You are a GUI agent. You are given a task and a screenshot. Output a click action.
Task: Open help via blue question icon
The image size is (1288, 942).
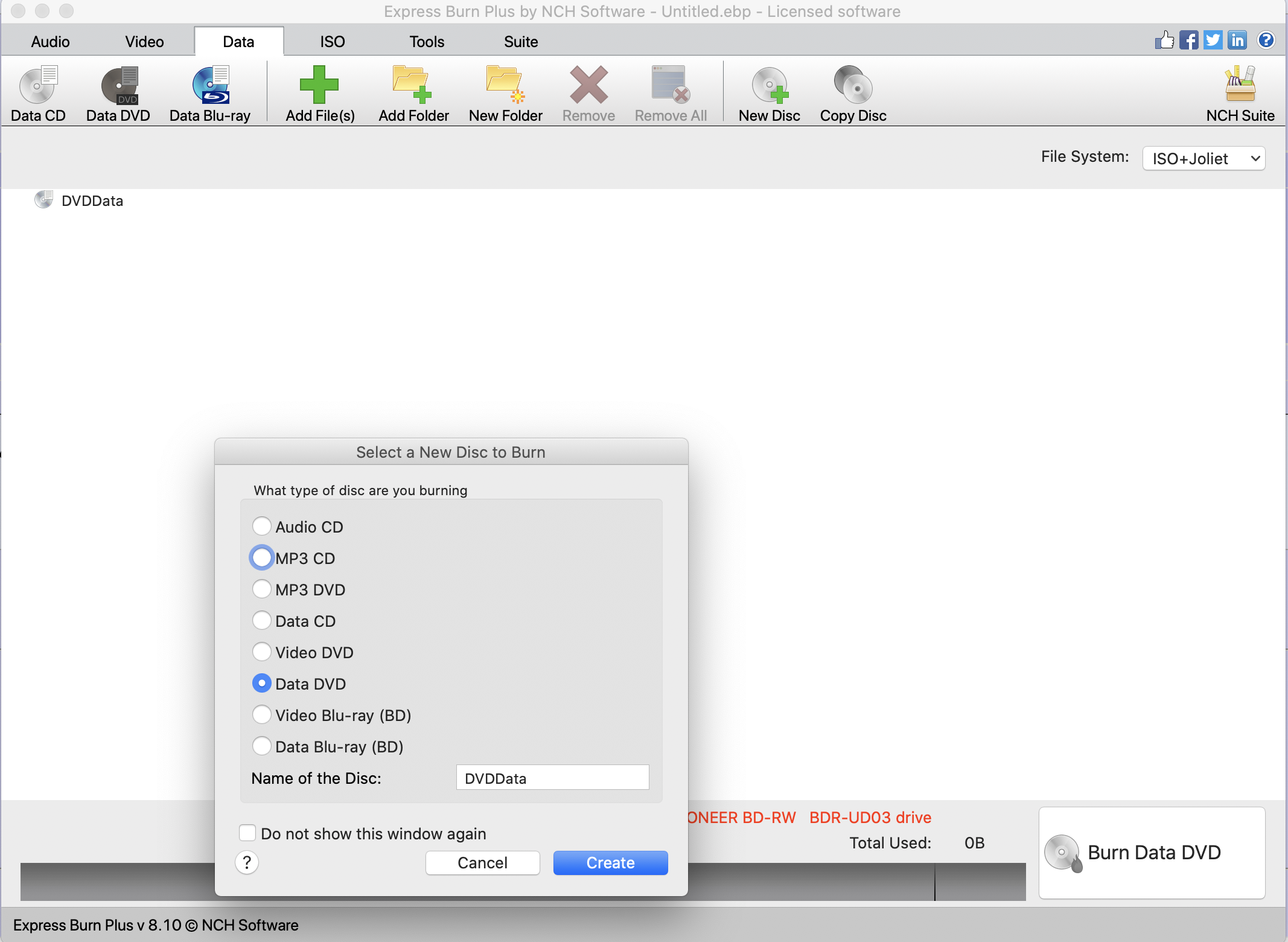[x=1266, y=40]
